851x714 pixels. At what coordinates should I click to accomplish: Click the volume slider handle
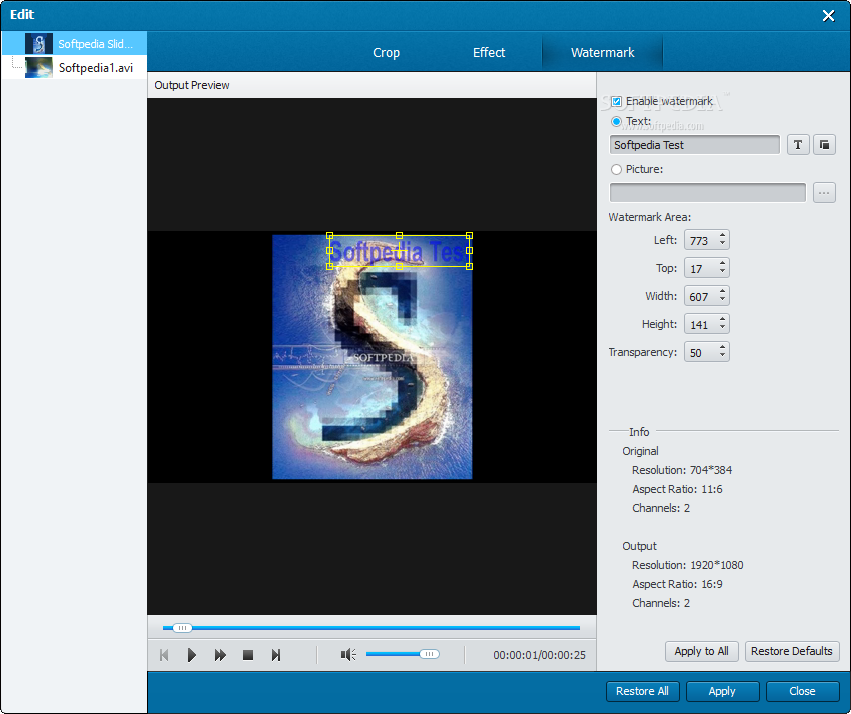click(429, 654)
